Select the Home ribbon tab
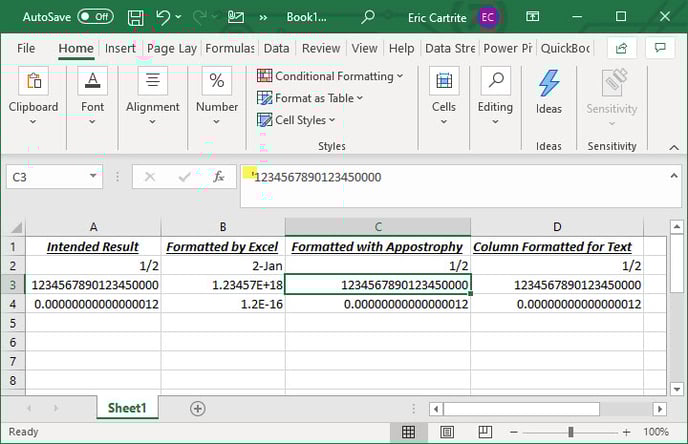Viewport: 688px width, 444px height. point(76,48)
